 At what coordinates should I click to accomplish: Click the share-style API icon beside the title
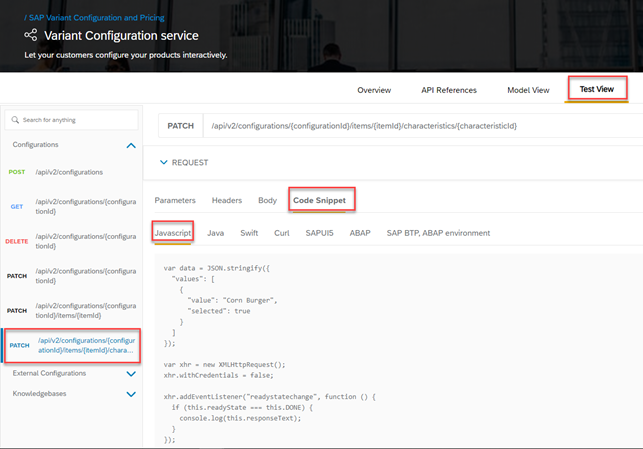31,35
